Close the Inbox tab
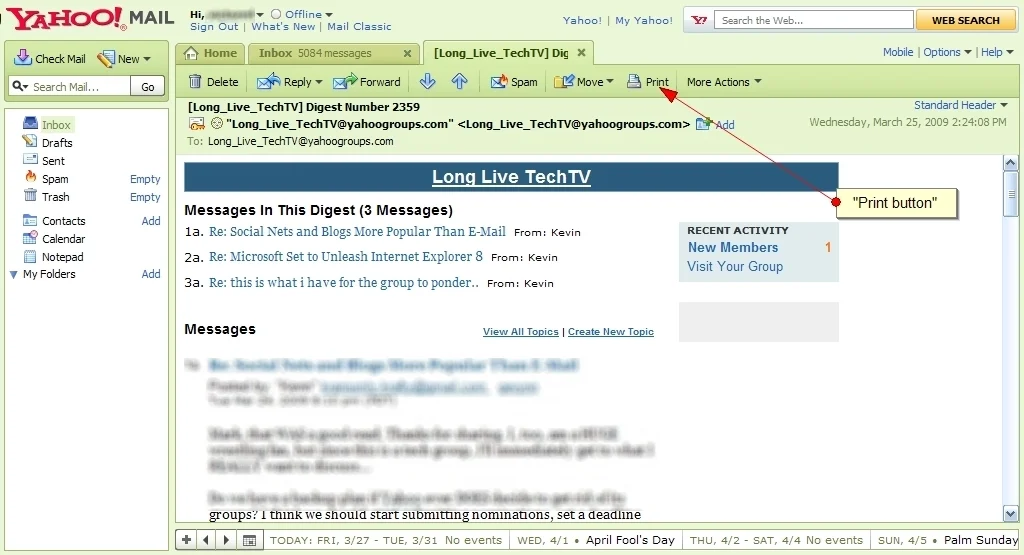 407,54
